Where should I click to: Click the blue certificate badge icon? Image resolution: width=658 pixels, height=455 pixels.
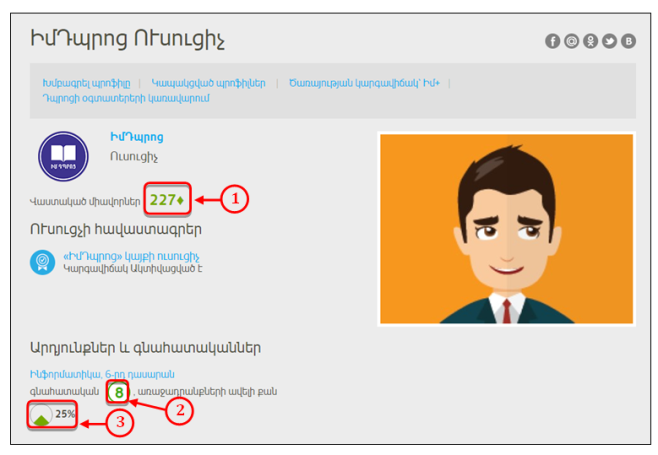coord(42,262)
